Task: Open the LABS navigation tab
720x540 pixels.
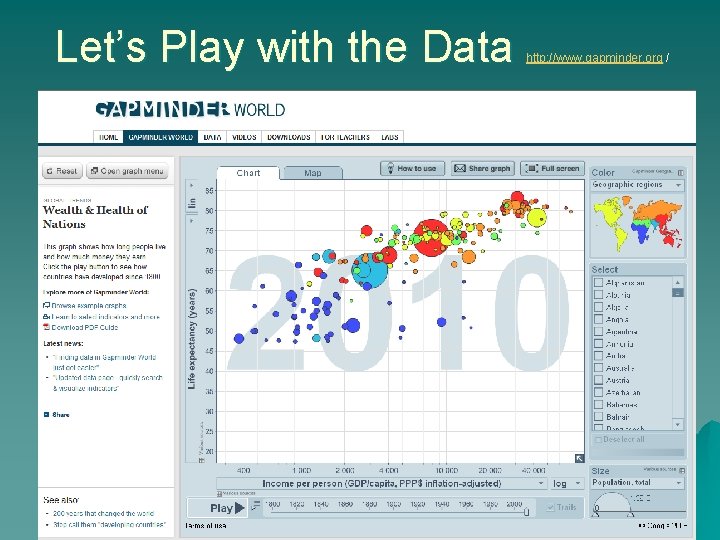Action: [389, 137]
